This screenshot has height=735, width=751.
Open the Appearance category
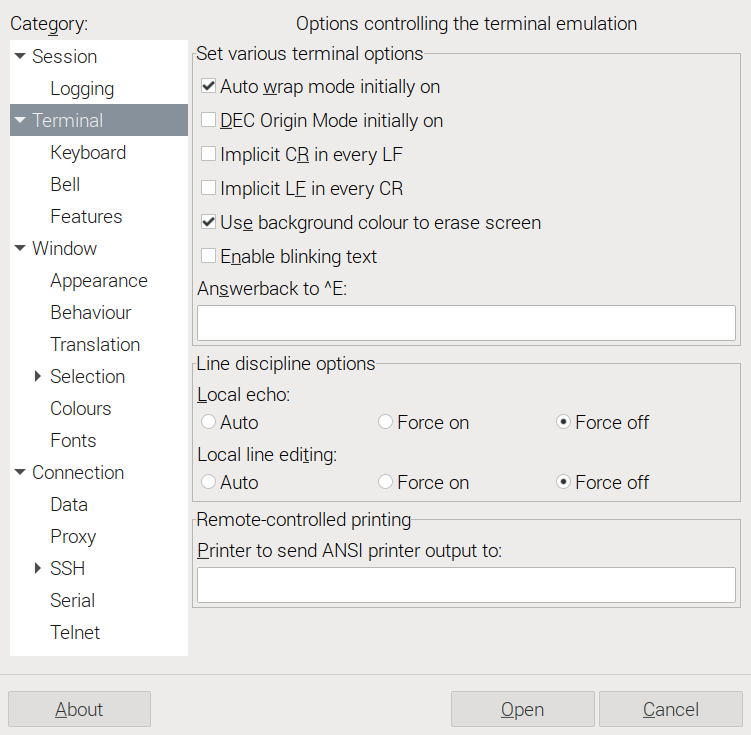point(99,281)
